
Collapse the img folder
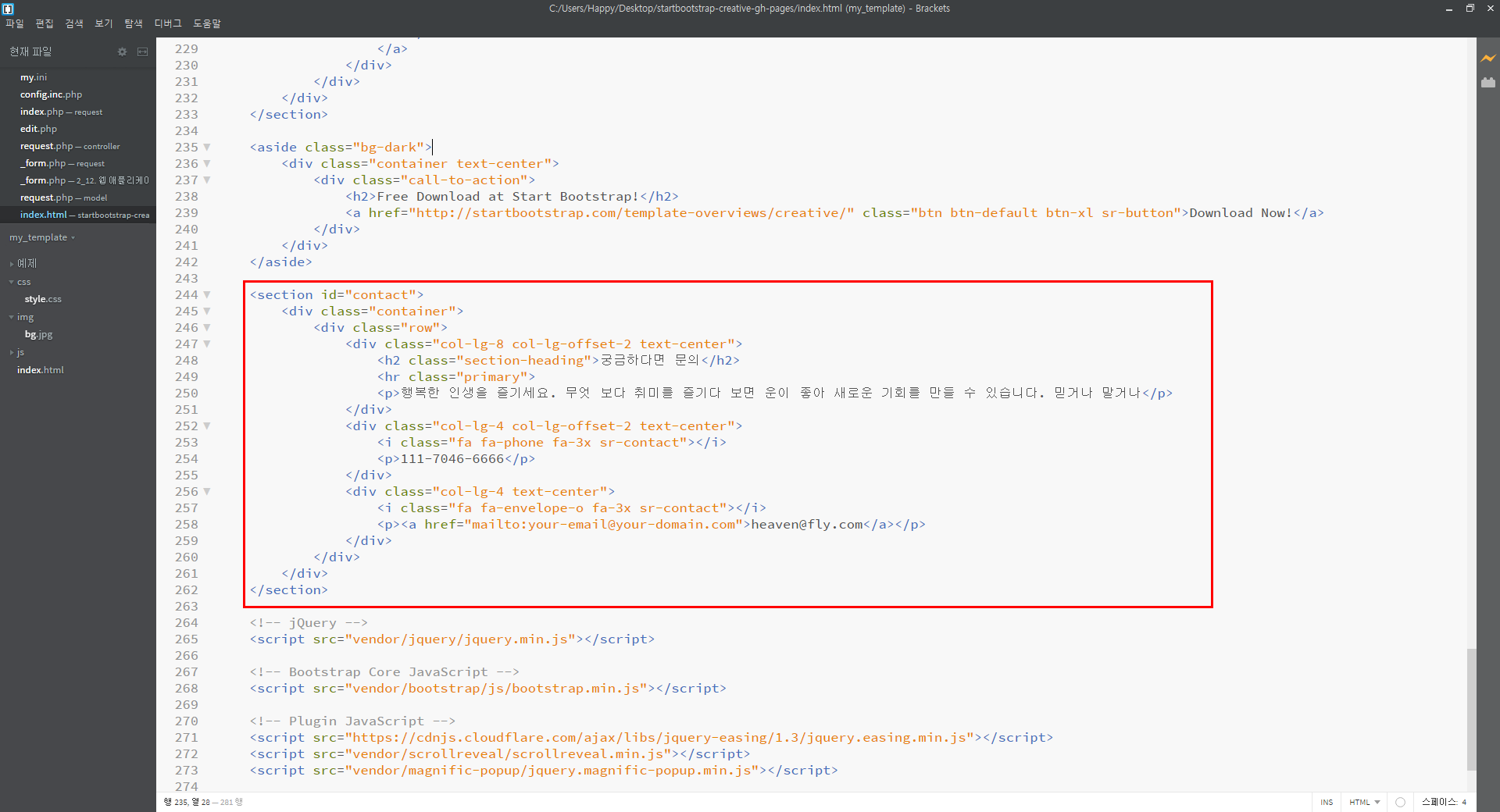(x=12, y=317)
